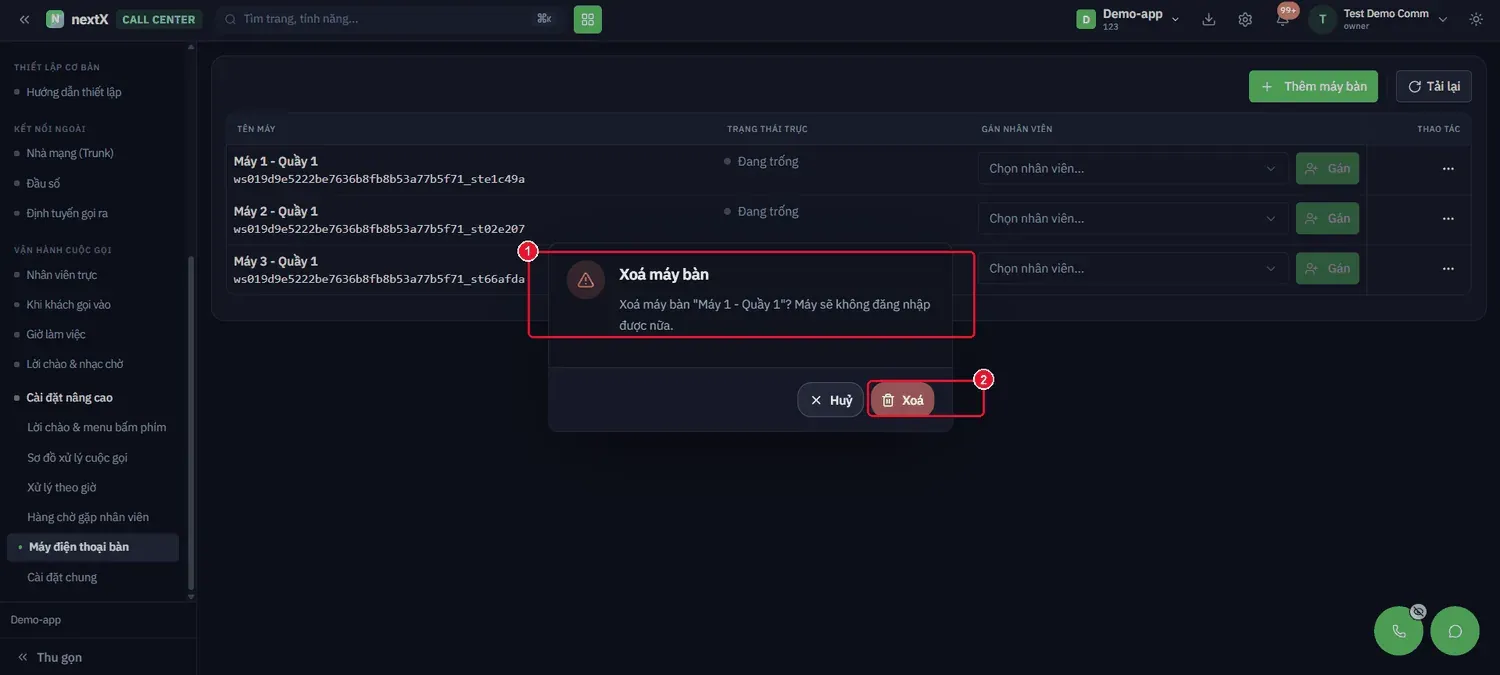Cancel dialog with Huỷ button
This screenshot has height=675, width=1500.
point(830,400)
